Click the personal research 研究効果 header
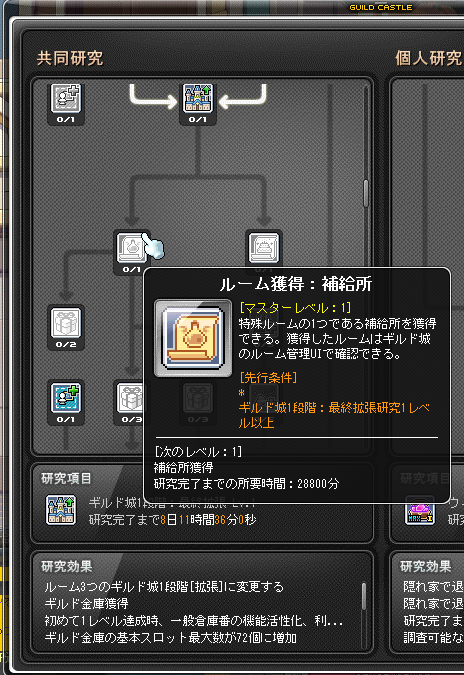Screen dimensions: 464x675 [x=425, y=566]
